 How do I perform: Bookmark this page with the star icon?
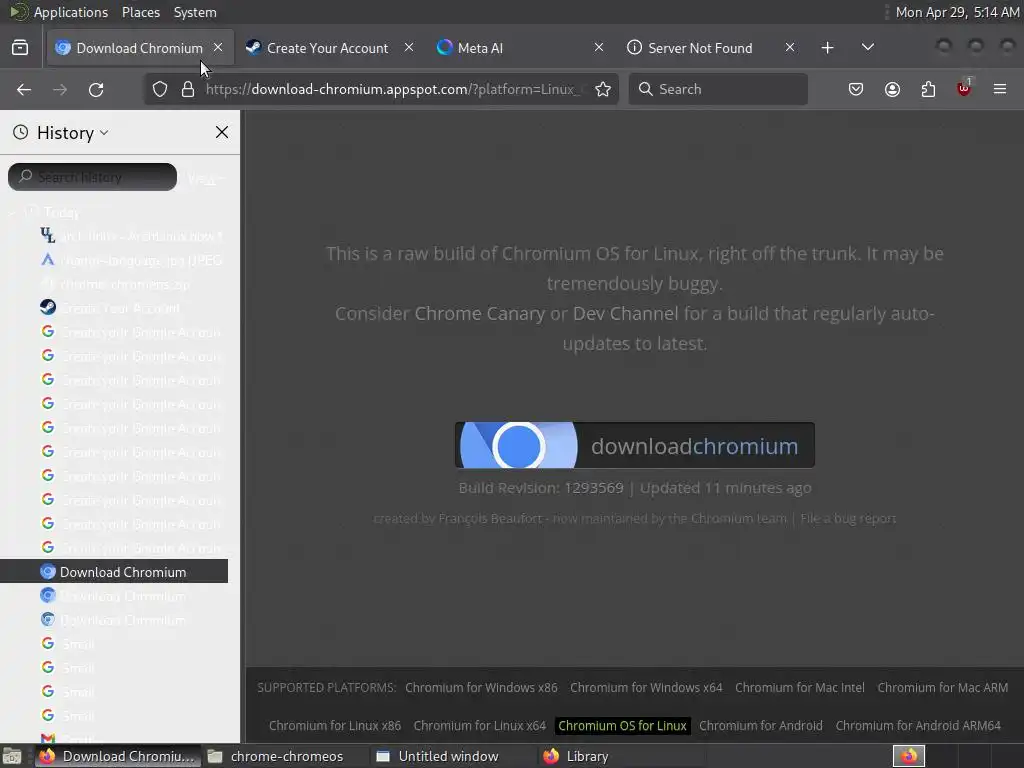(603, 89)
